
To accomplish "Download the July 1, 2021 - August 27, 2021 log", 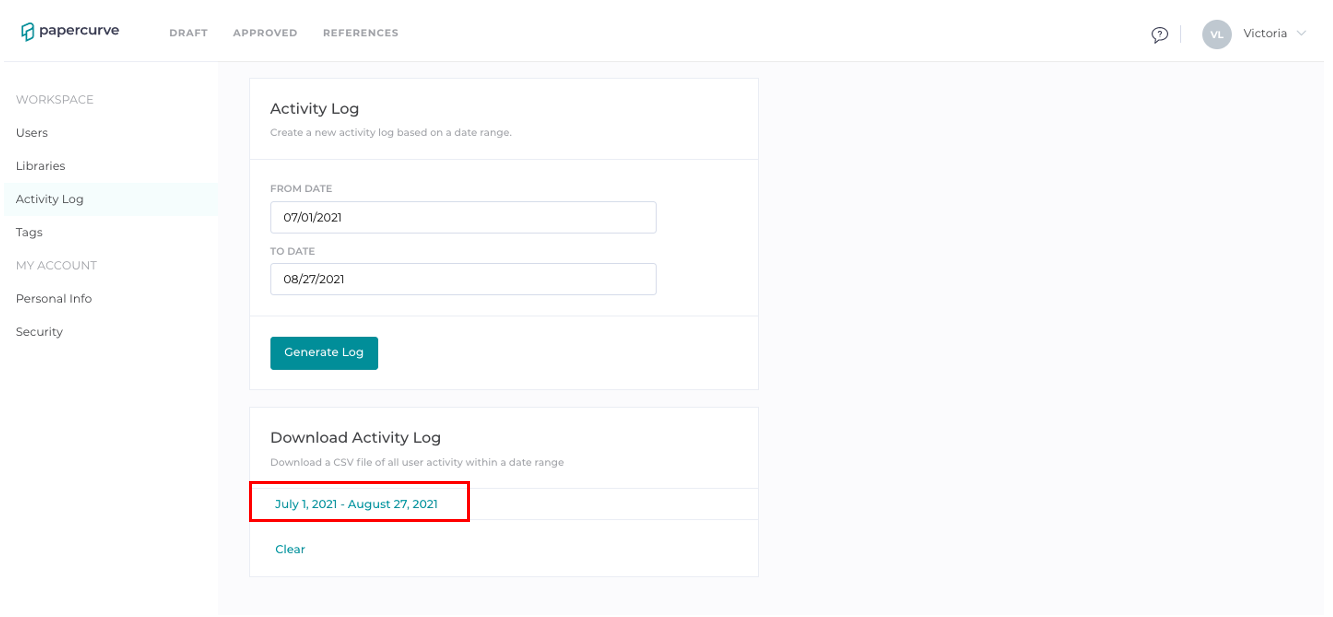I will coord(356,504).
